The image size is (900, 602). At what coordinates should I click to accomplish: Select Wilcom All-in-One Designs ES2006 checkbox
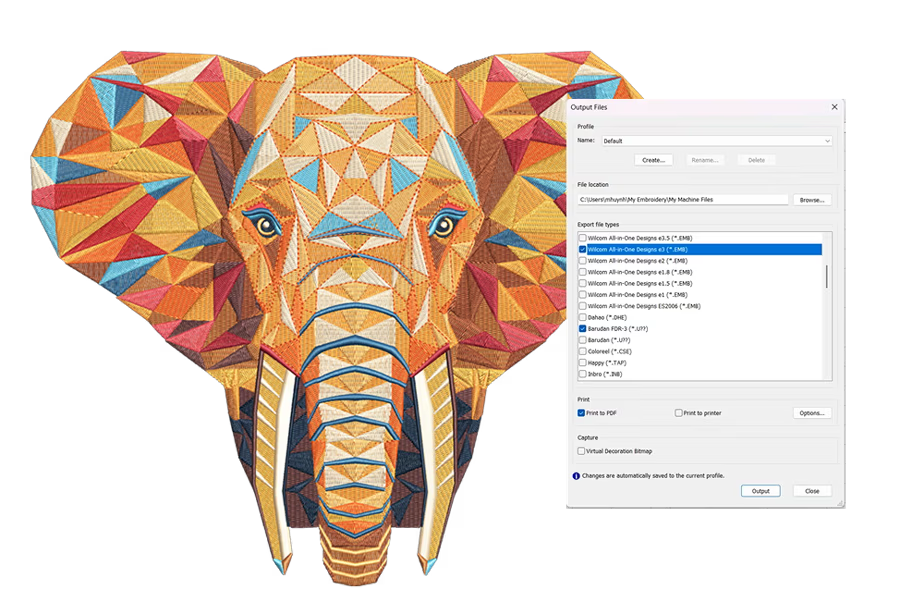tap(583, 306)
